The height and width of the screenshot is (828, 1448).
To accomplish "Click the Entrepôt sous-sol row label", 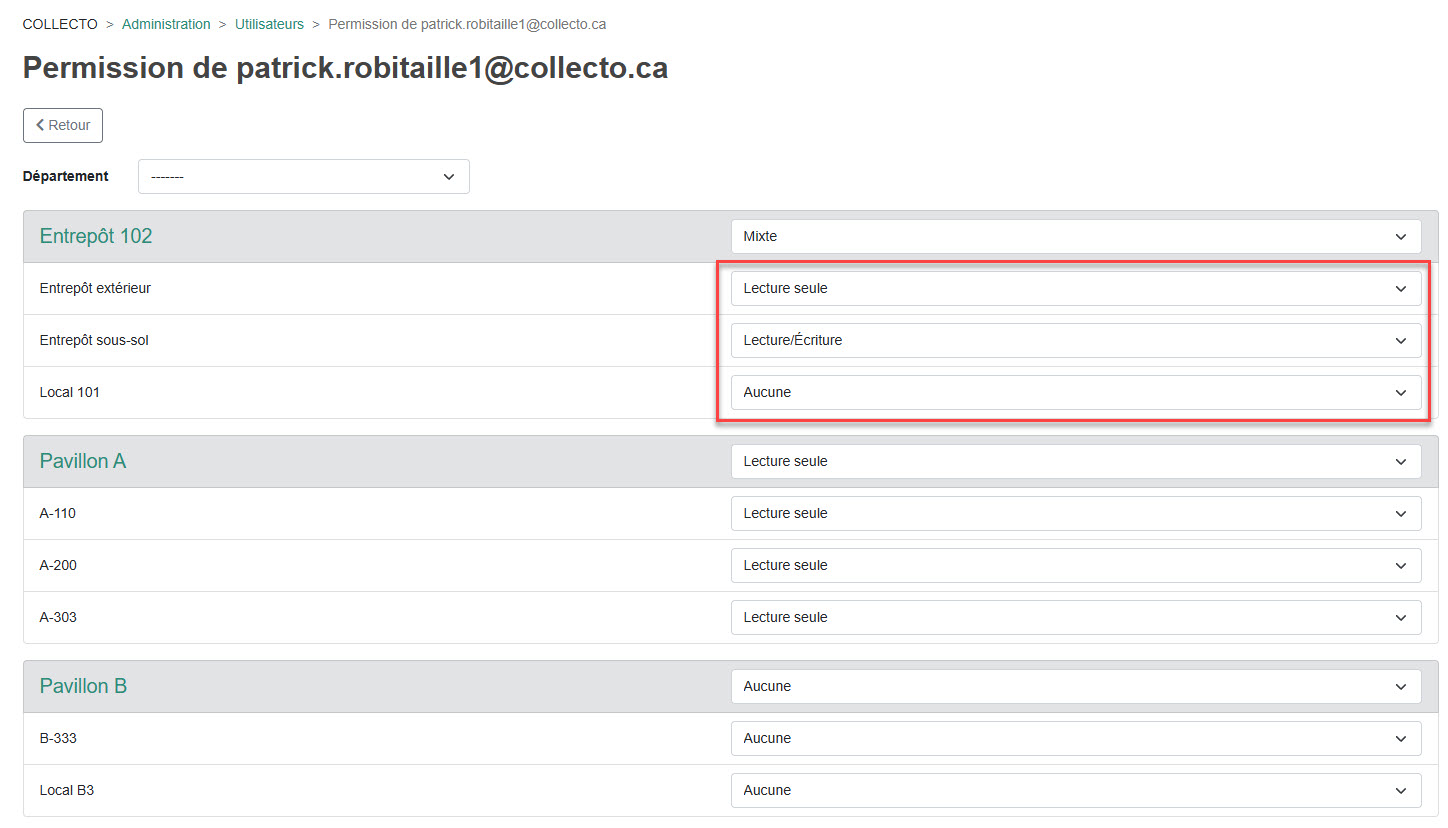I will (94, 341).
